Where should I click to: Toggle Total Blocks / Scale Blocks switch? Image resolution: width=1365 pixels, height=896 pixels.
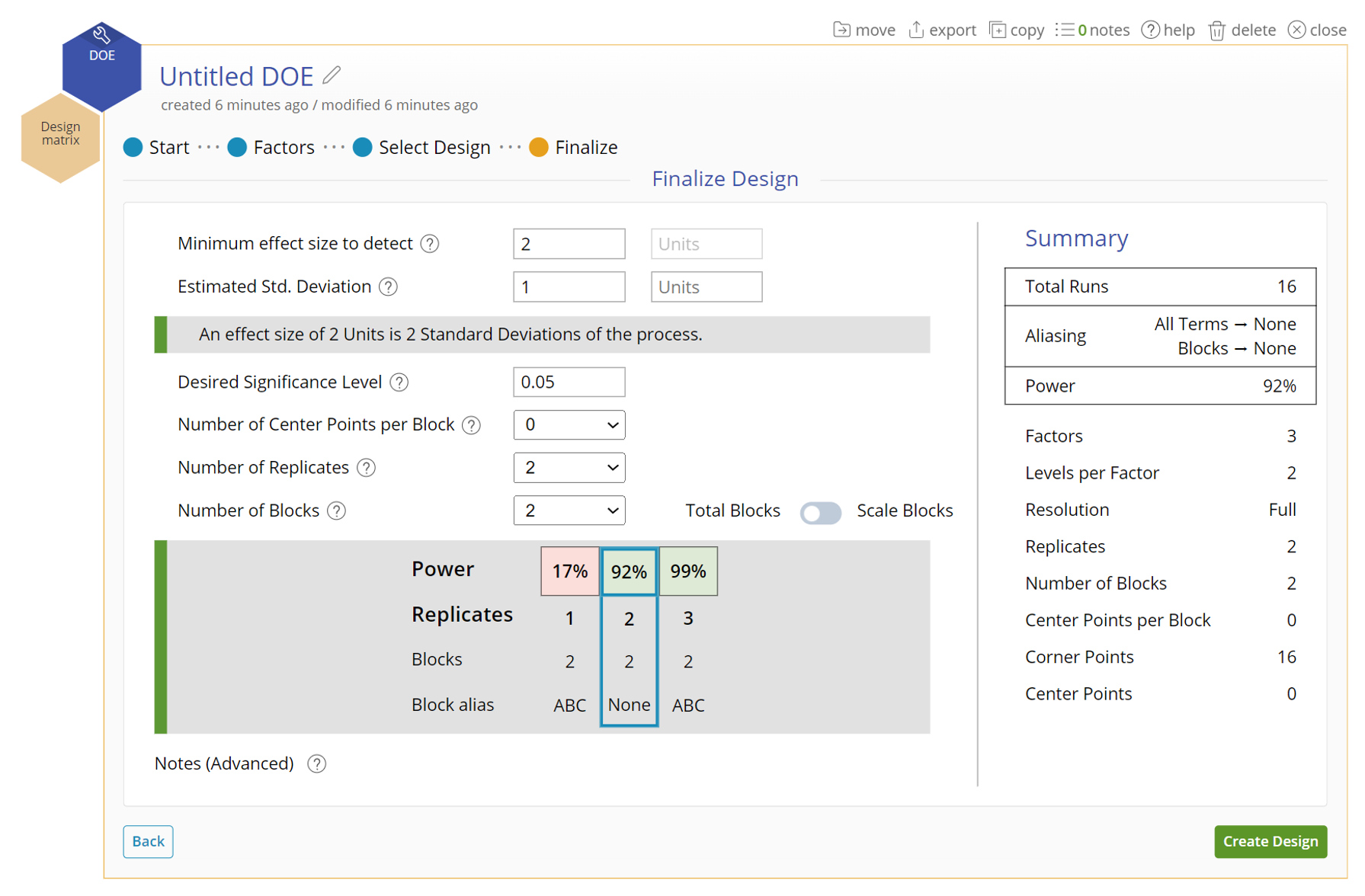pyautogui.click(x=820, y=512)
